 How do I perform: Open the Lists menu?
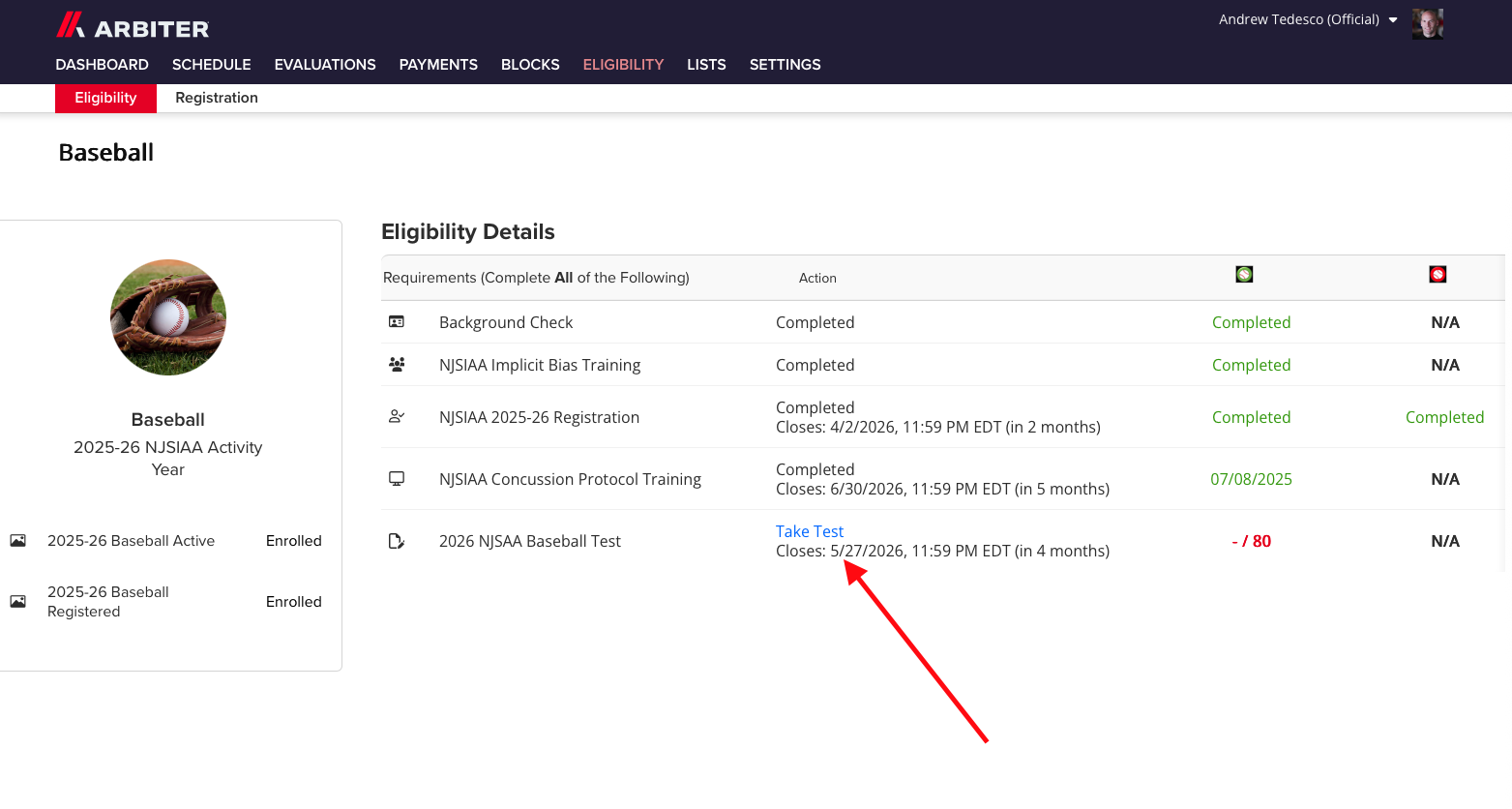click(706, 65)
